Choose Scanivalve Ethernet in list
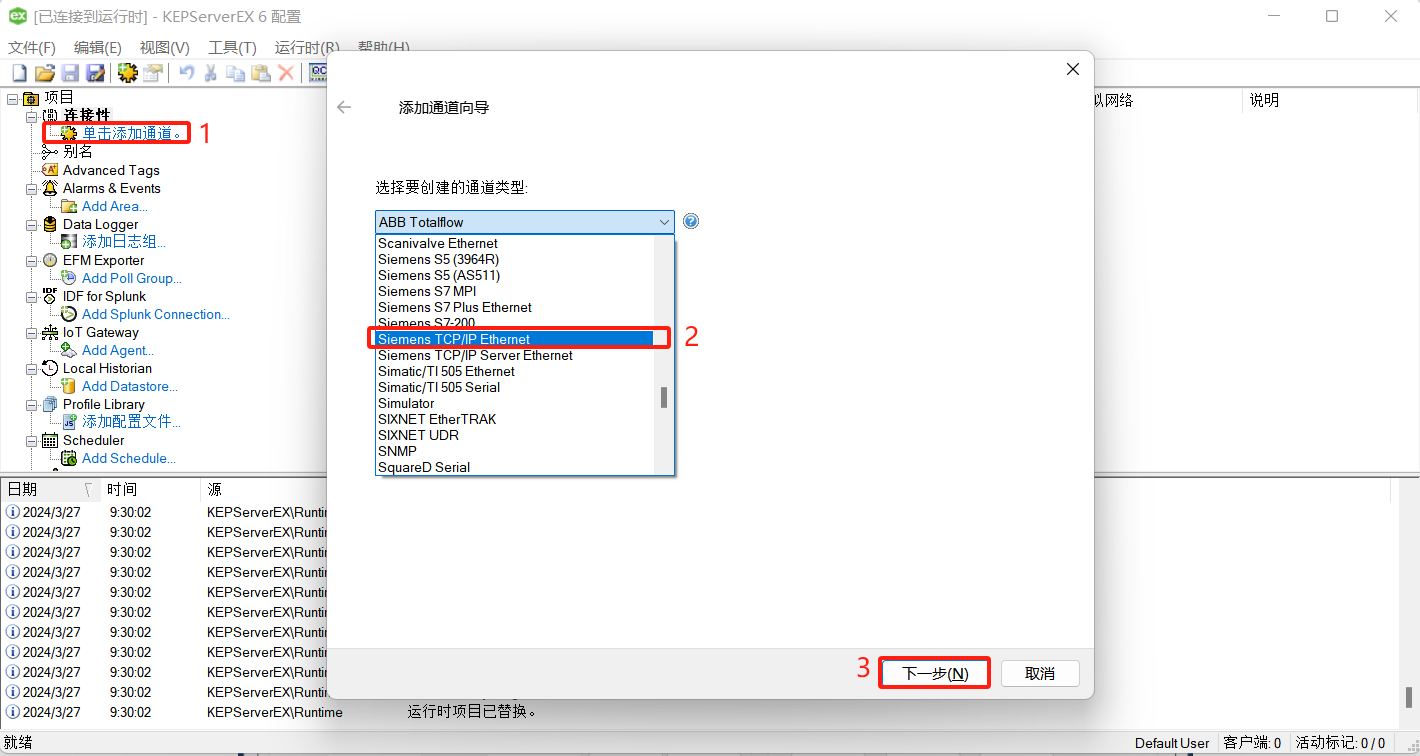 [514, 243]
